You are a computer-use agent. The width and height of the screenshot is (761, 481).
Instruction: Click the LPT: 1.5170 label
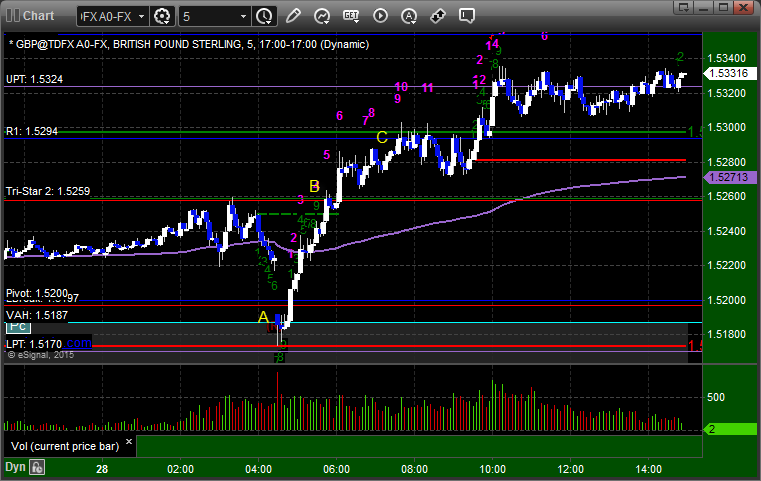(34, 344)
